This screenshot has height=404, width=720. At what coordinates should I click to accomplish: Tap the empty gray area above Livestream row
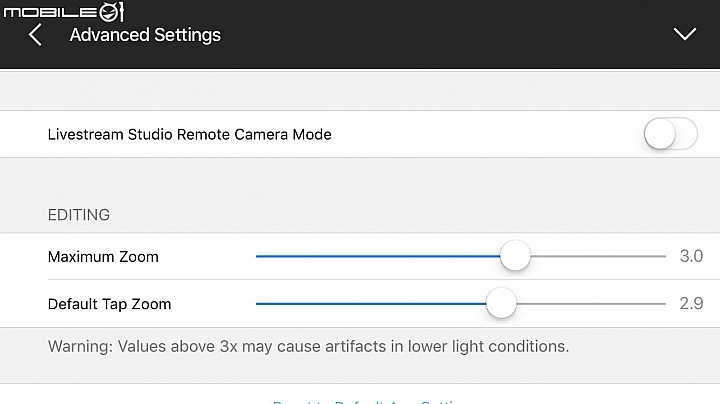360,91
